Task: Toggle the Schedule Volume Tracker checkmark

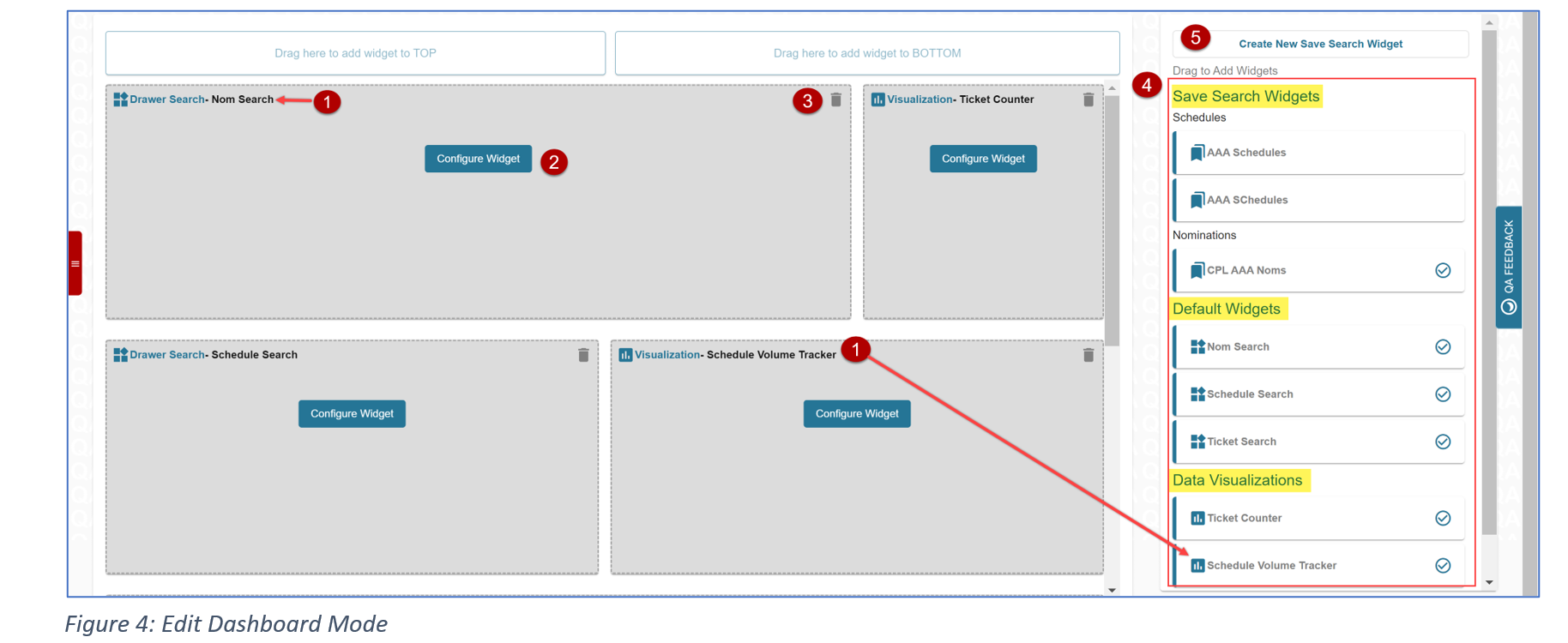Action: pyautogui.click(x=1443, y=566)
